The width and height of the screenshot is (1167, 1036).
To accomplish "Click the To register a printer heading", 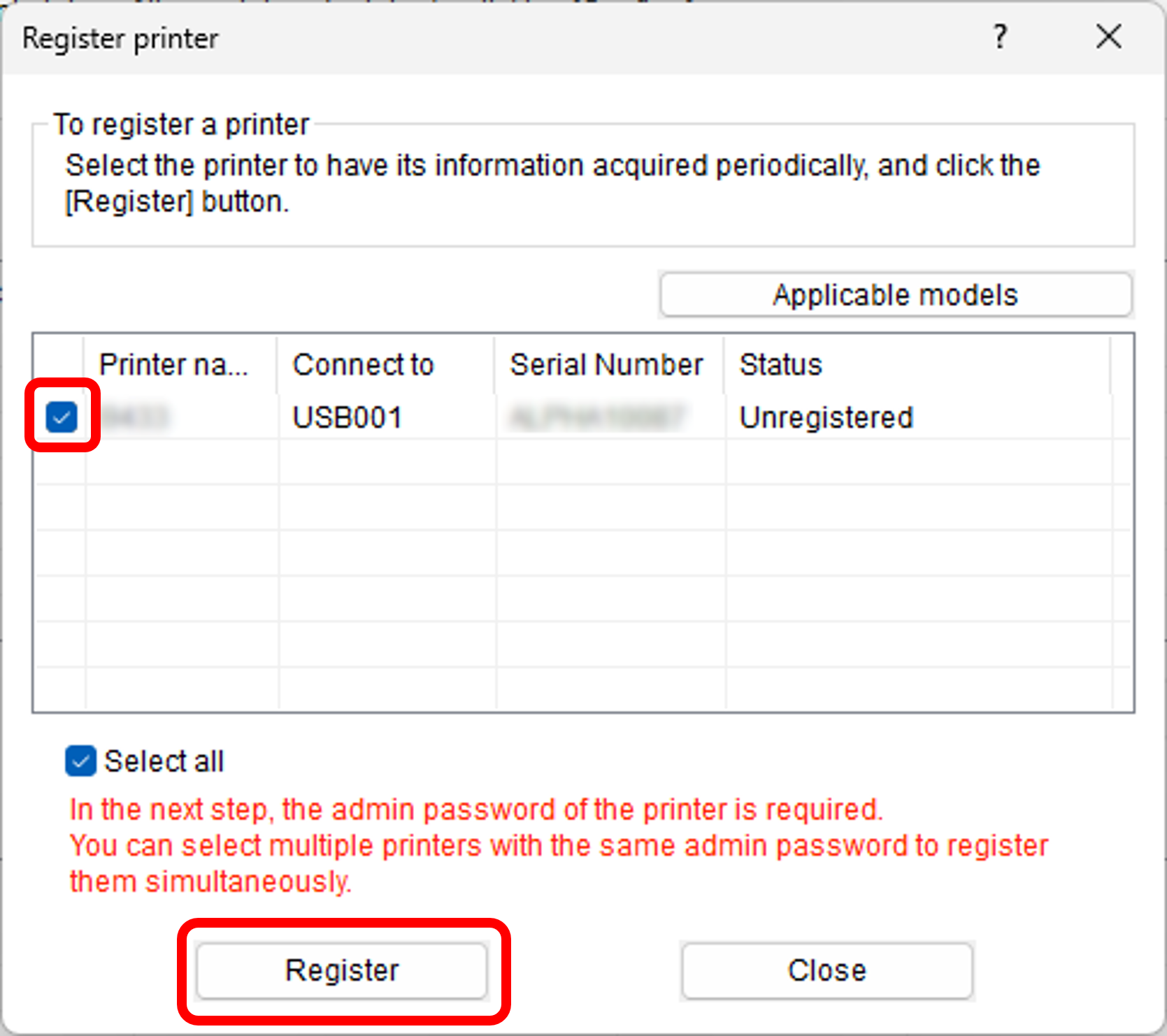I will (181, 125).
